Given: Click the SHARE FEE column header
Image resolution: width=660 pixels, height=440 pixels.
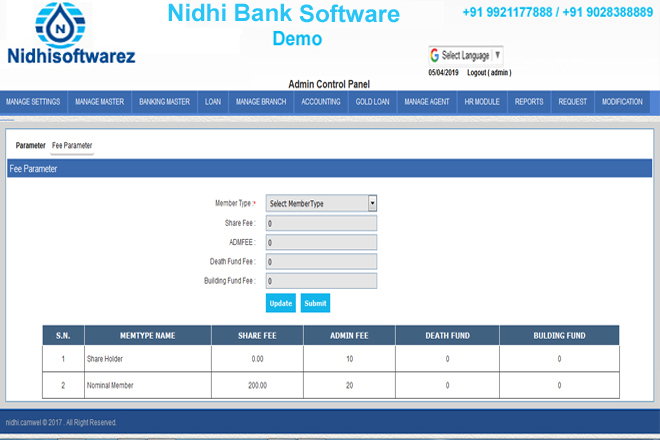Looking at the screenshot, I should pos(257,336).
